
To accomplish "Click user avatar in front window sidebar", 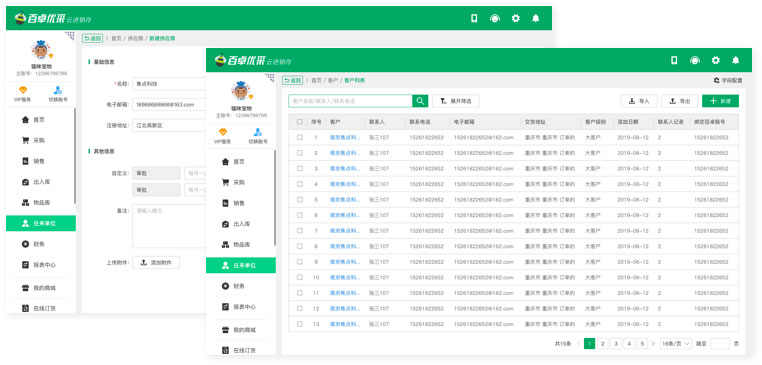I will tap(241, 90).
